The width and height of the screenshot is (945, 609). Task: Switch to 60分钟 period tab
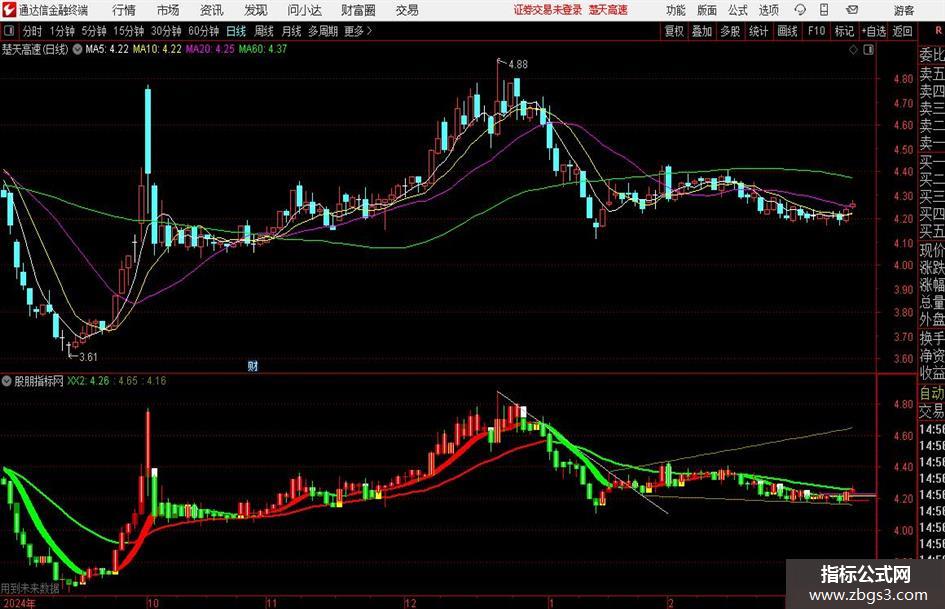point(203,31)
